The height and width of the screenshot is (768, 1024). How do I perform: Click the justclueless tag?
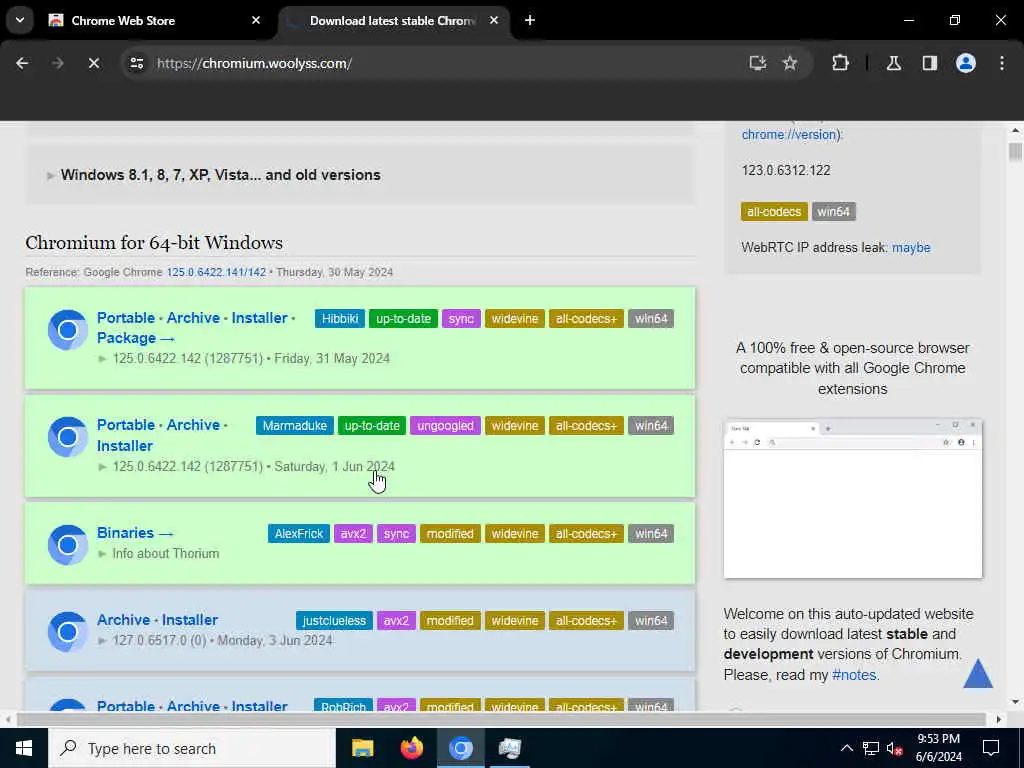pyautogui.click(x=334, y=620)
